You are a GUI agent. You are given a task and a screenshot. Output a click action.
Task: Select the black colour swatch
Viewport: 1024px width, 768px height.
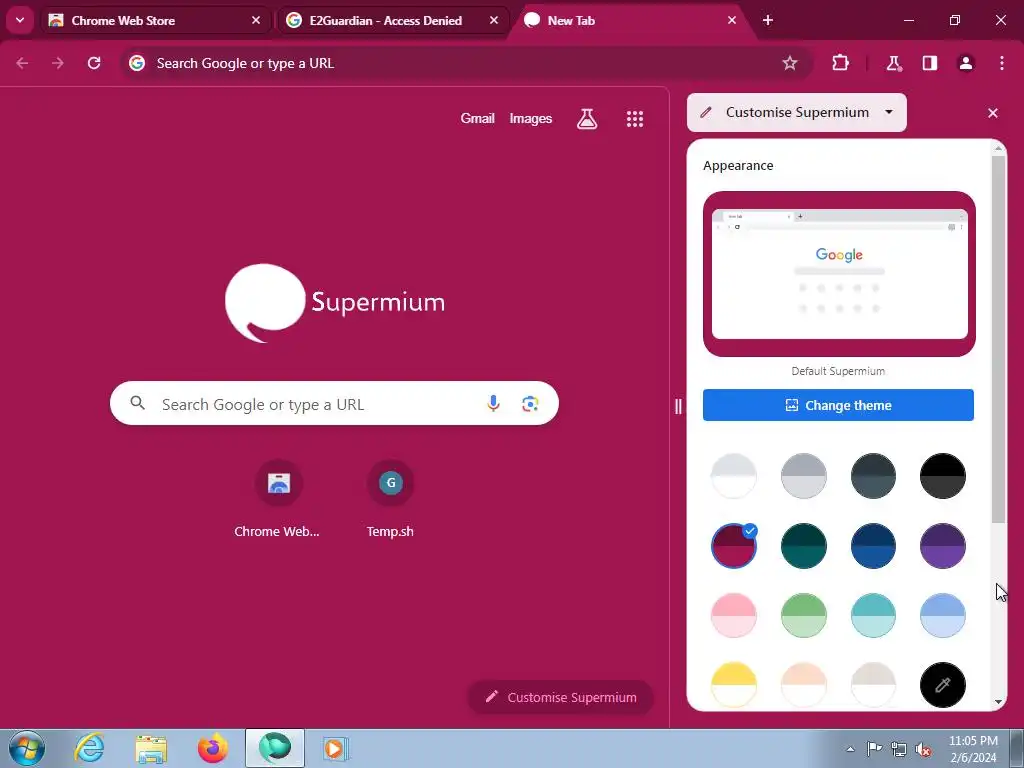942,475
